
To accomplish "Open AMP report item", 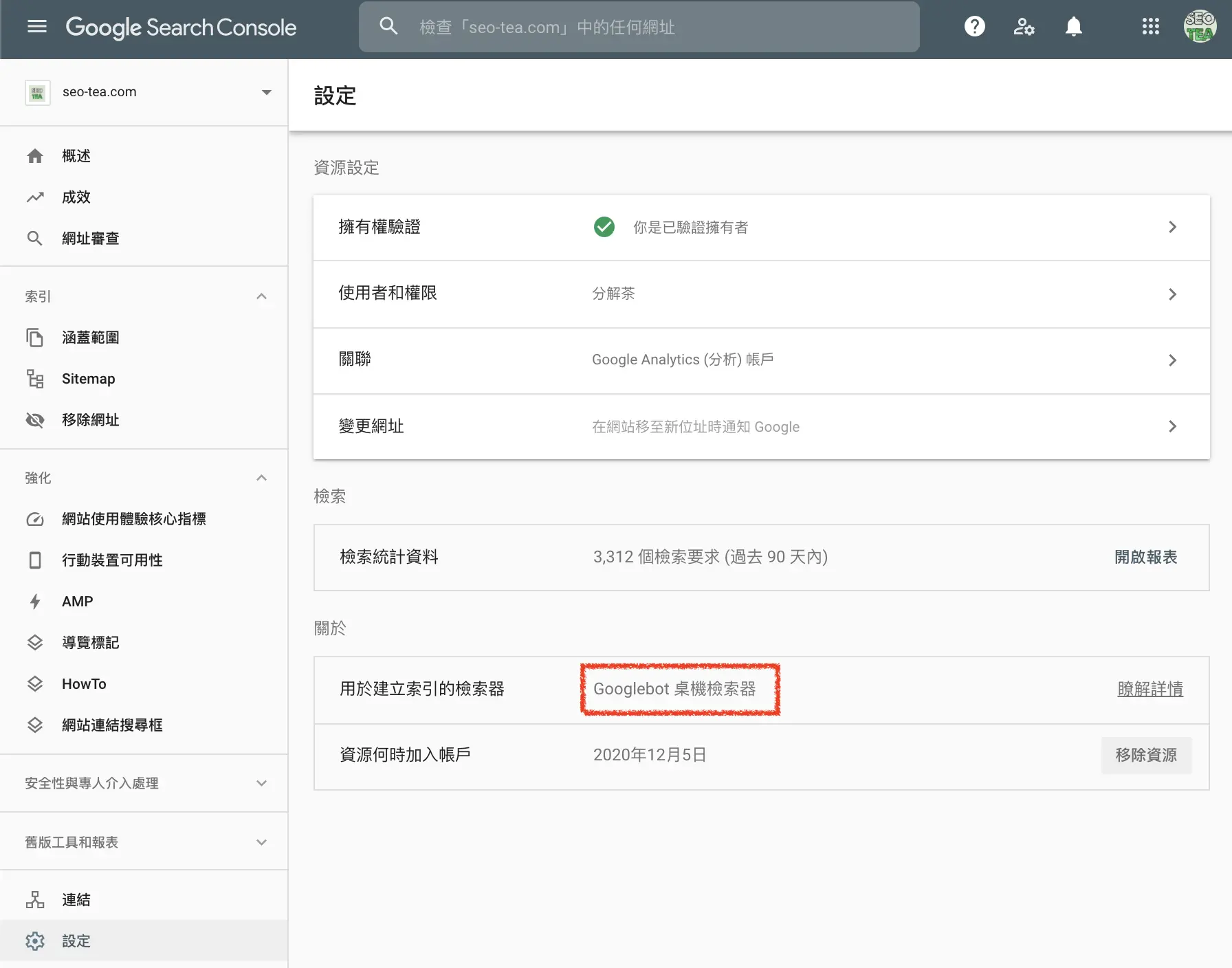I will (x=144, y=602).
